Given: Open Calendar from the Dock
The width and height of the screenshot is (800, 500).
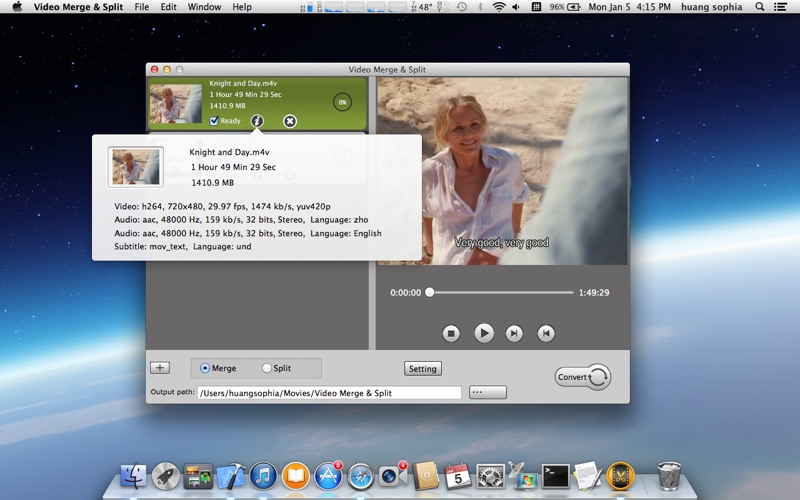Looking at the screenshot, I should pos(458,476).
